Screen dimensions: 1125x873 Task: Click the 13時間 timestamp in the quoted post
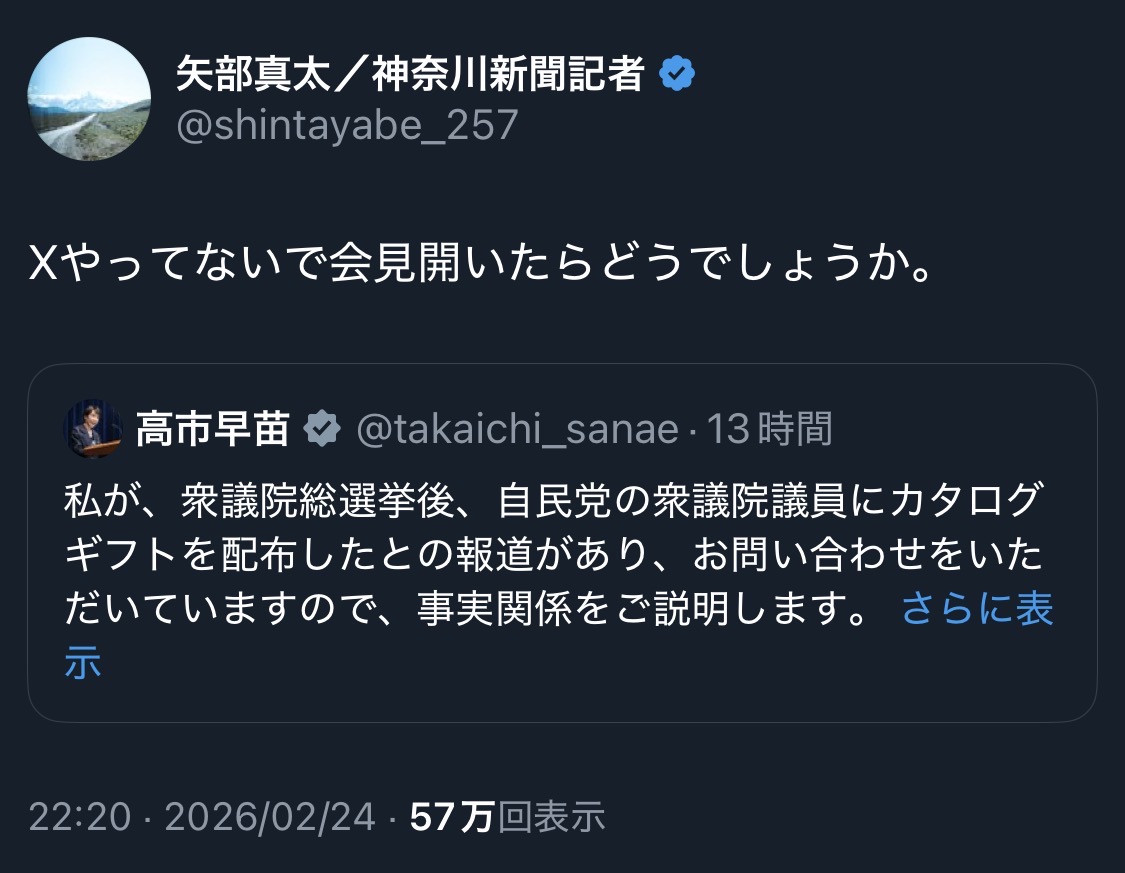[770, 429]
